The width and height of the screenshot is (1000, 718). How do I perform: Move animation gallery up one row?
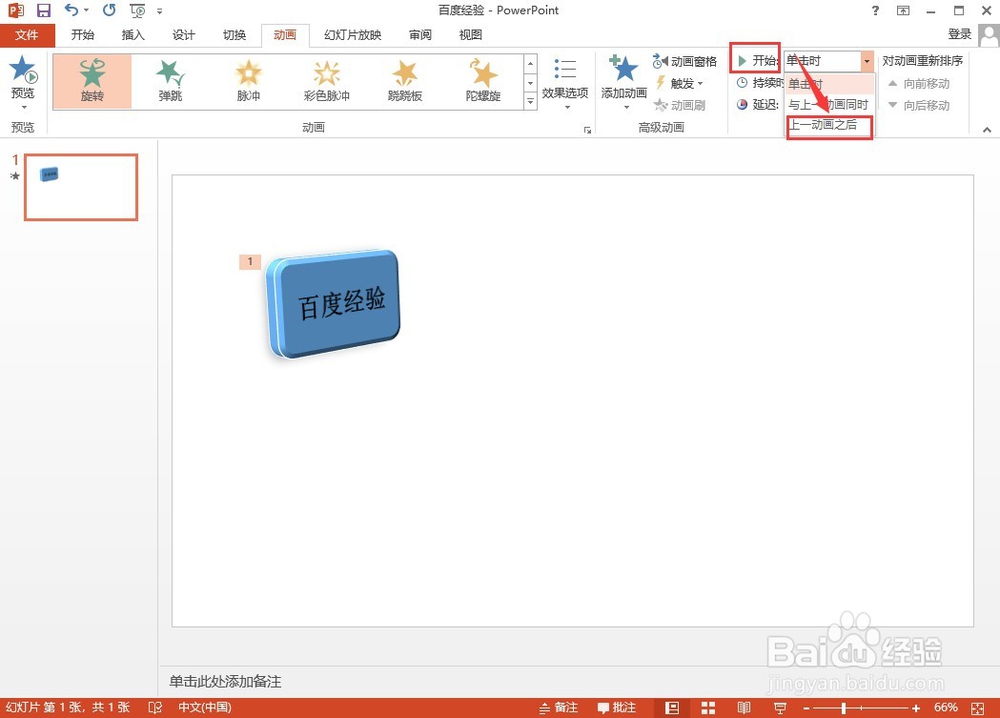click(530, 64)
